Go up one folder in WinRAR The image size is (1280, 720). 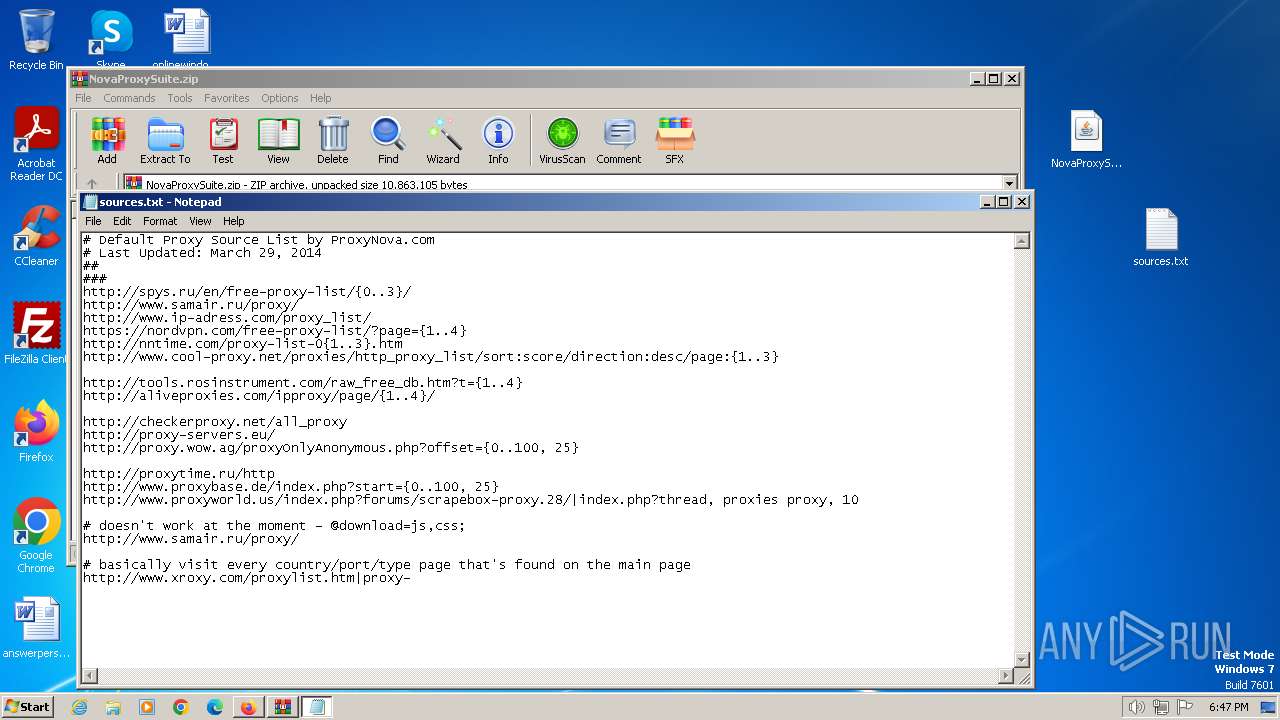[92, 184]
